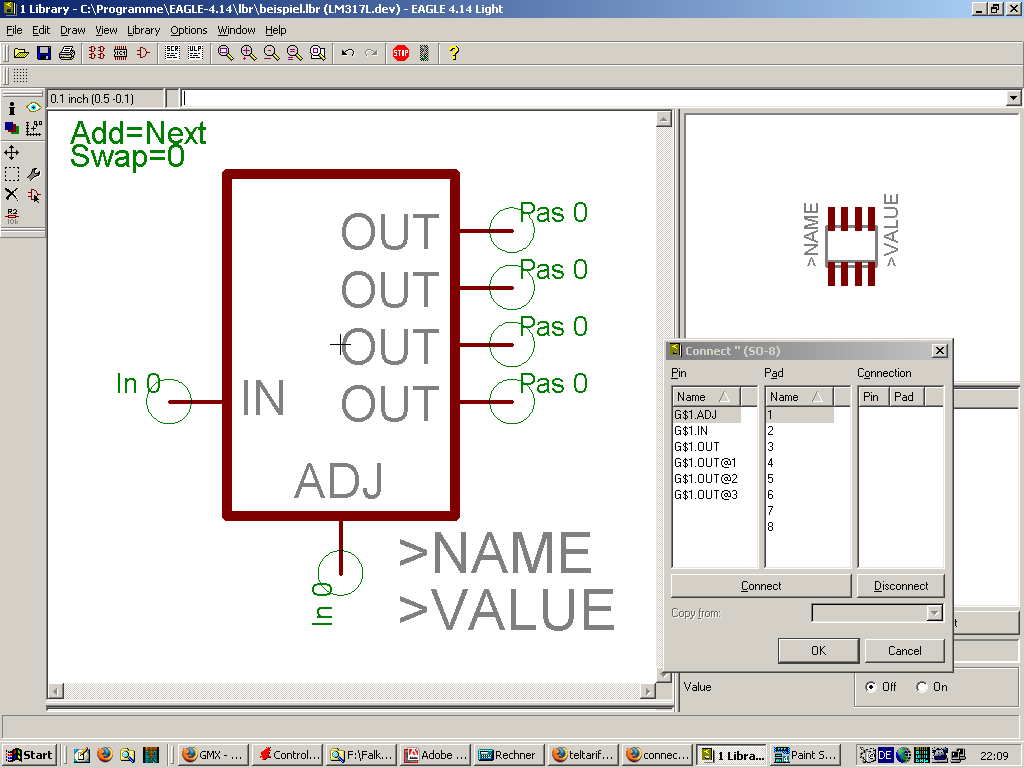Select the Show eye tool
Image resolution: width=1024 pixels, height=768 pixels.
(33, 107)
